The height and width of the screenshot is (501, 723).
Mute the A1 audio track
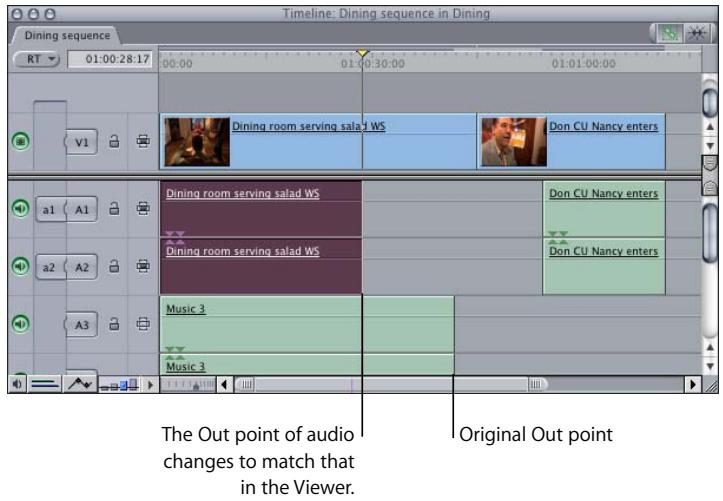coord(20,208)
